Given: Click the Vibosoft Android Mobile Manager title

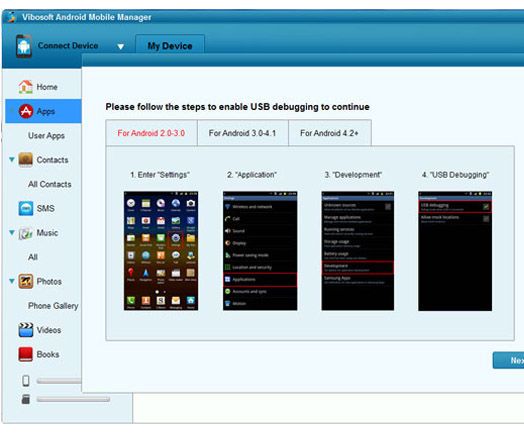Looking at the screenshot, I should [87, 17].
